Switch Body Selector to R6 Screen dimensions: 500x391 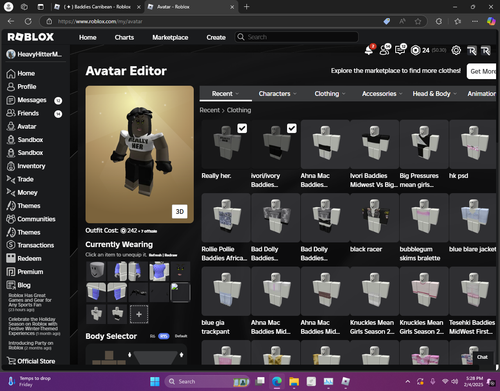point(152,336)
